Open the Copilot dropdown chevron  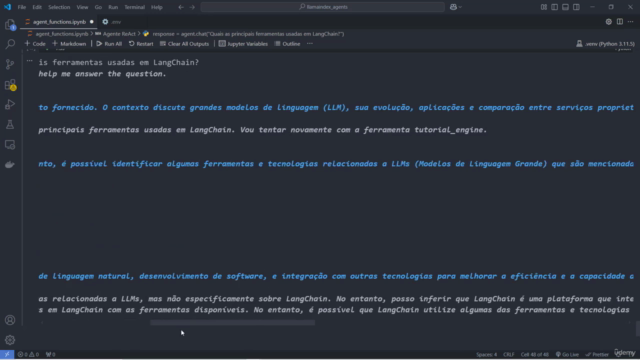coord(460,7)
